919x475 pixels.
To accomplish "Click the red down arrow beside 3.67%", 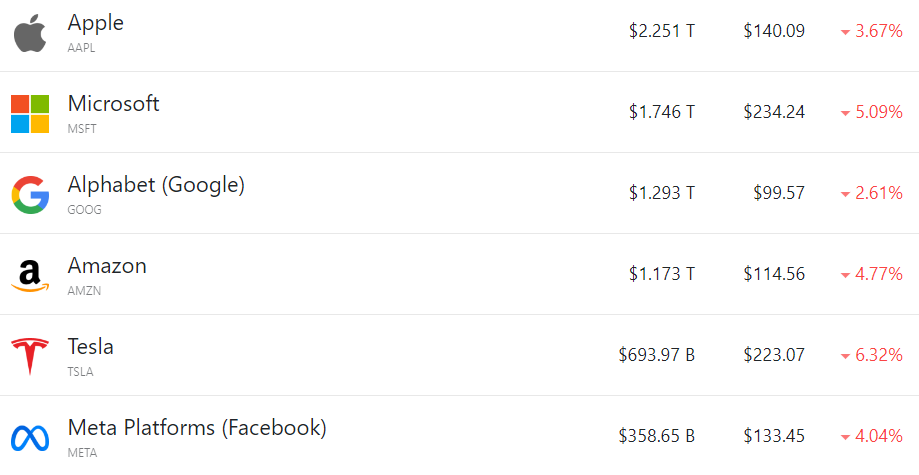I will click(x=845, y=33).
